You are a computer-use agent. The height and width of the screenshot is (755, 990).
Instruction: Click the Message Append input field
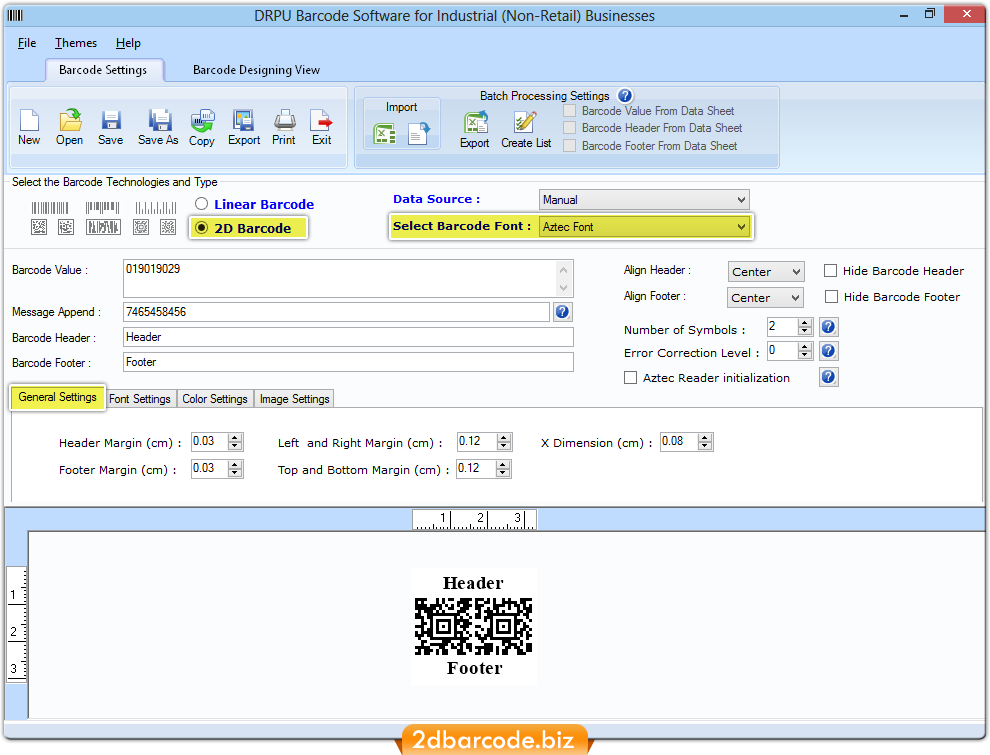[x=337, y=312]
